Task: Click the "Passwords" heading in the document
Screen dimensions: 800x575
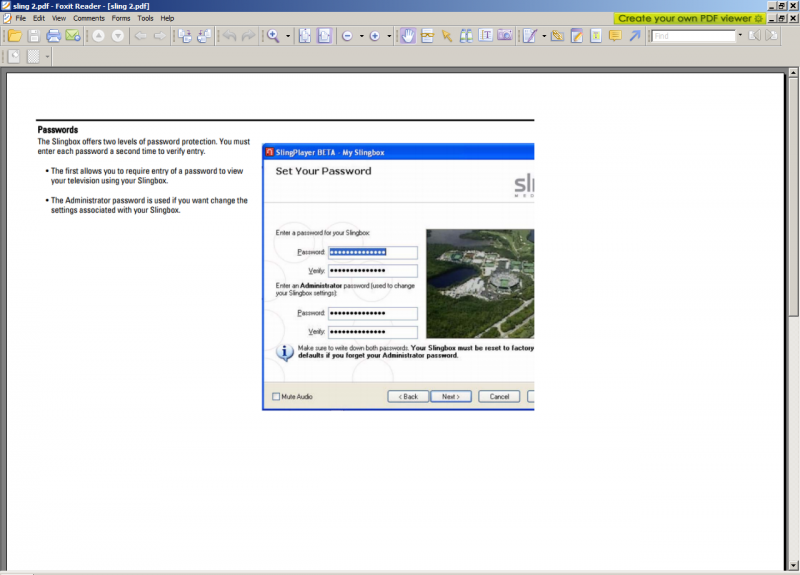Action: click(x=58, y=130)
